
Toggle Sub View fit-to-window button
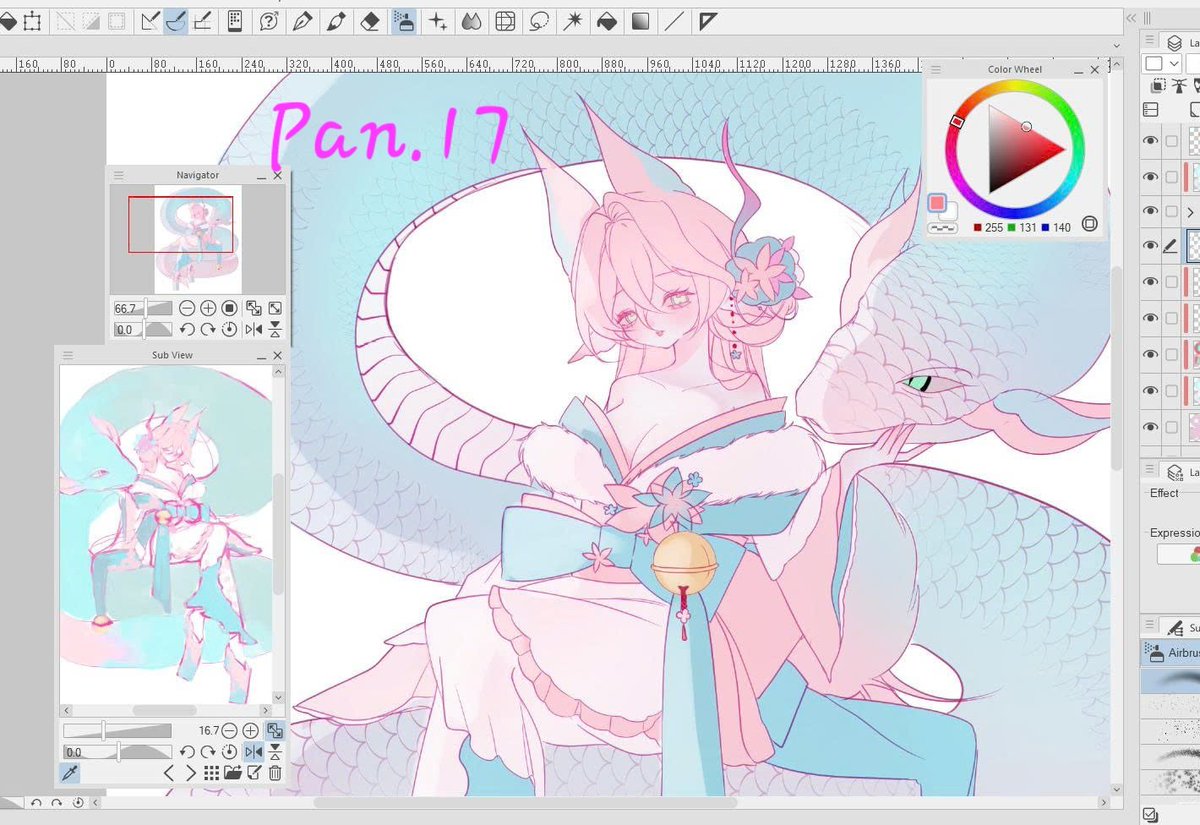click(x=275, y=731)
